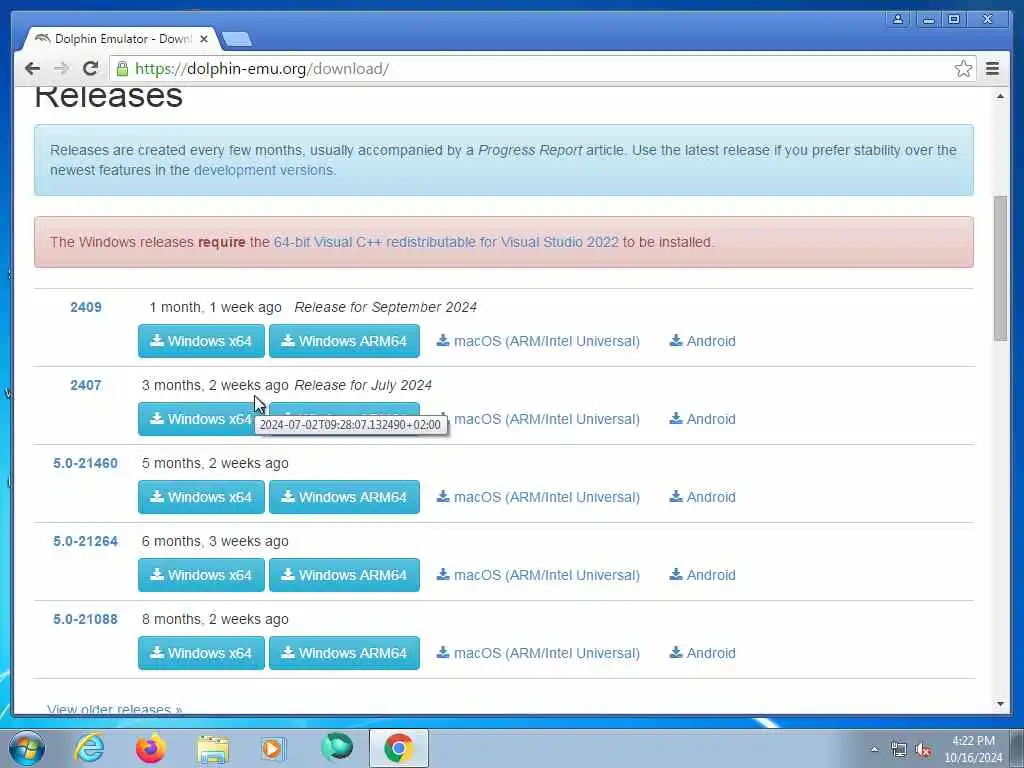Download 5.0-21460 Windows x64 build

pyautogui.click(x=201, y=497)
